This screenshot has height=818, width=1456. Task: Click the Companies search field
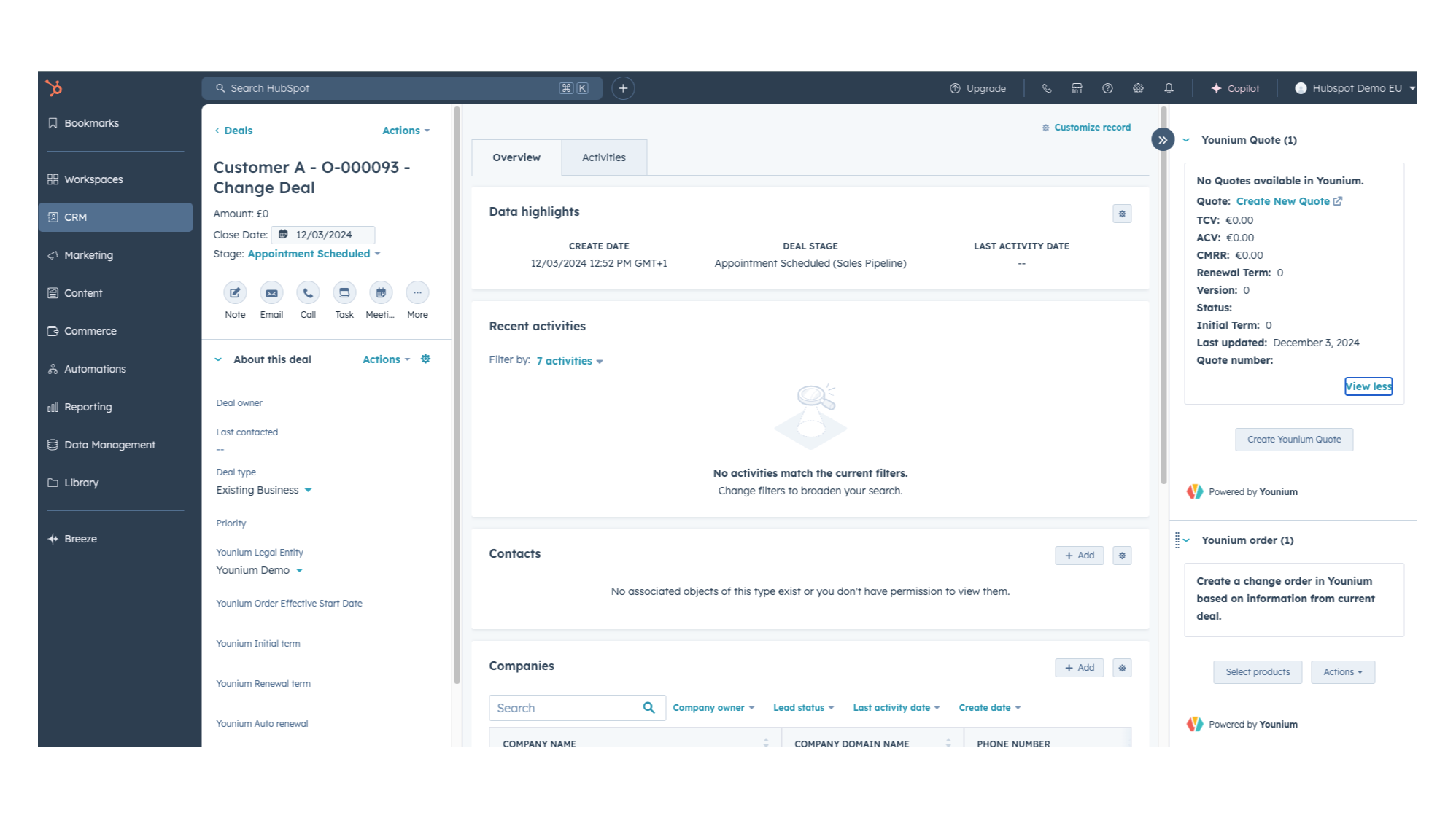[x=565, y=708]
